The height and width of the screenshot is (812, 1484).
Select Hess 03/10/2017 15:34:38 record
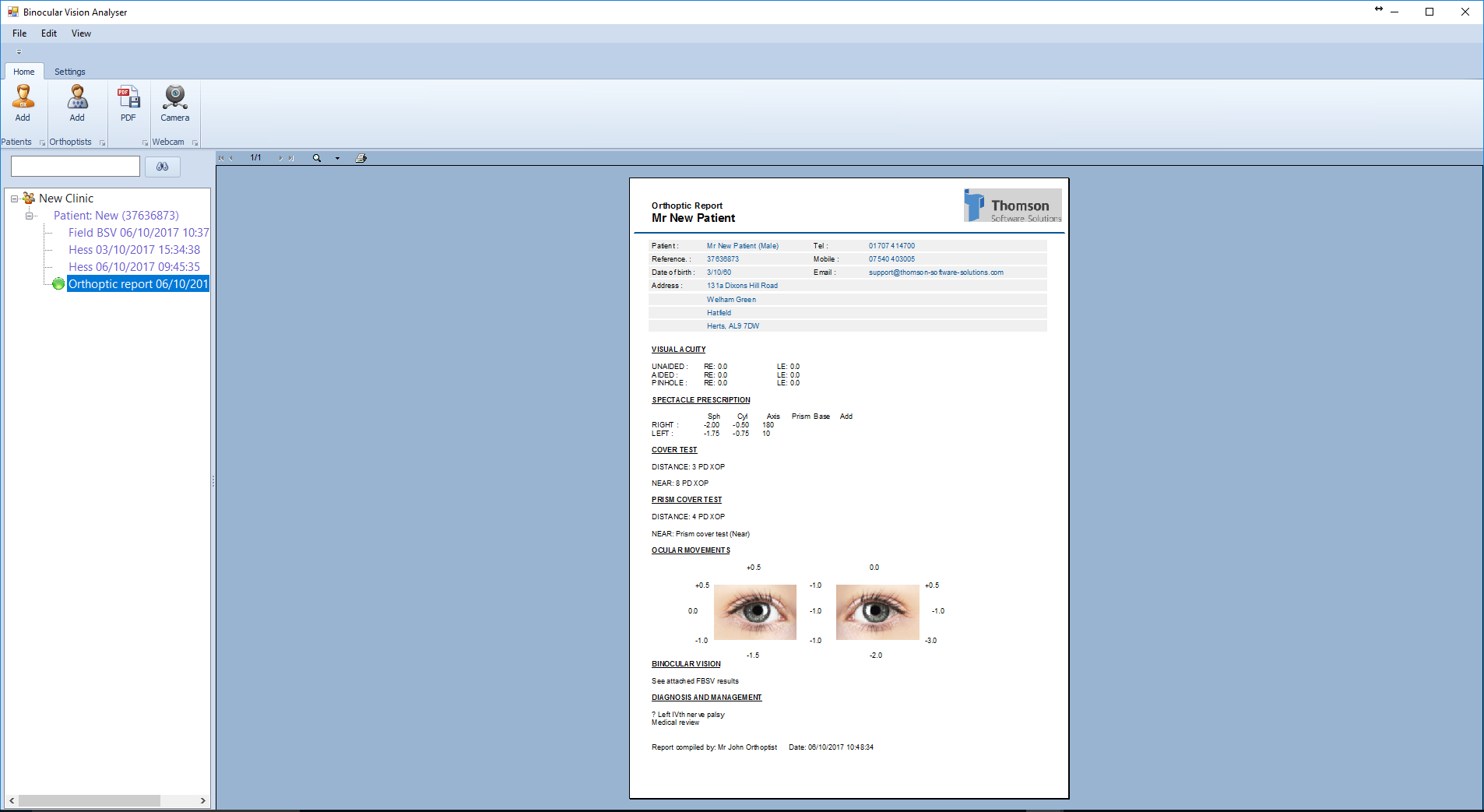click(x=134, y=250)
